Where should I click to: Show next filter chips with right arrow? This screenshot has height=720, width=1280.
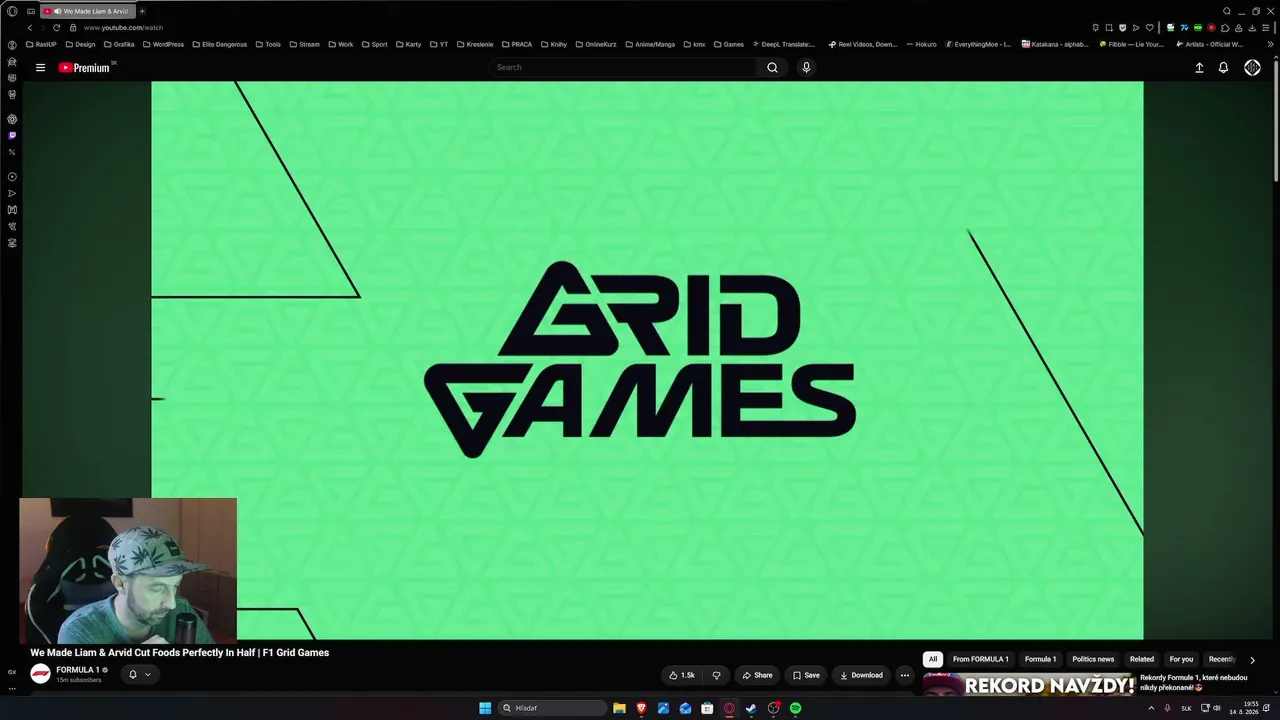tap(1252, 660)
